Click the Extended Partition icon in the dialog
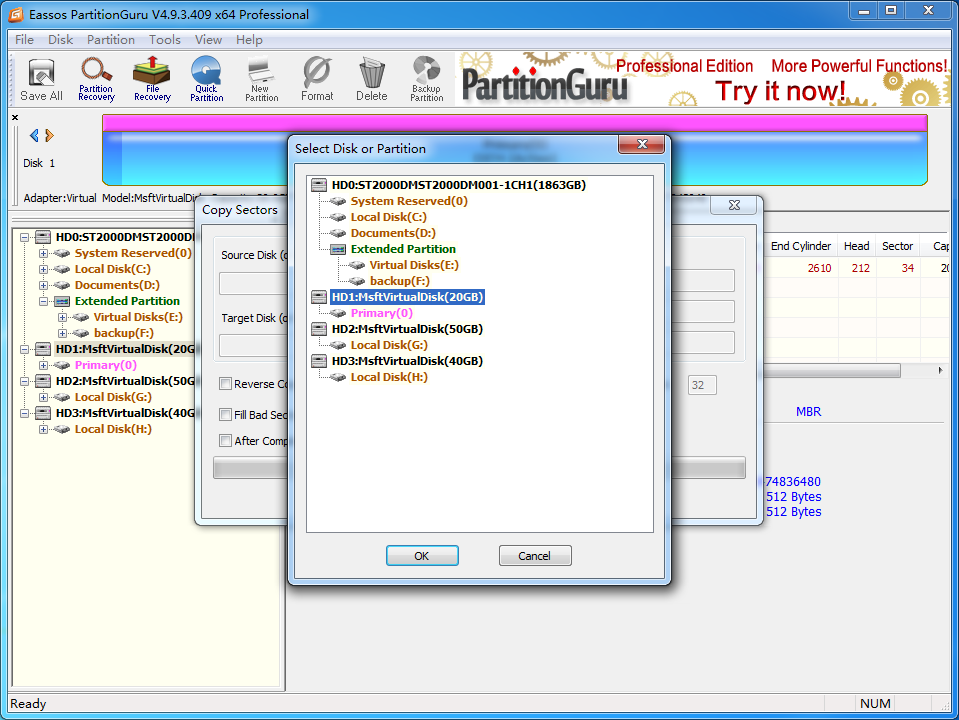Viewport: 959px width, 720px height. pyautogui.click(x=338, y=249)
